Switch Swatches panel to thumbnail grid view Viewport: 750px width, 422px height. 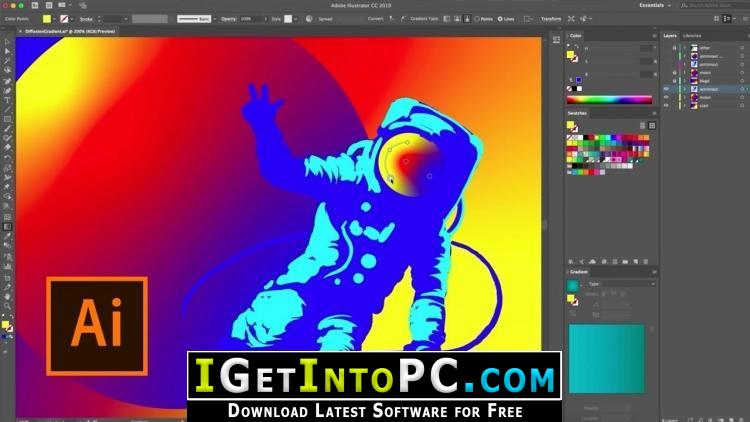(651, 125)
